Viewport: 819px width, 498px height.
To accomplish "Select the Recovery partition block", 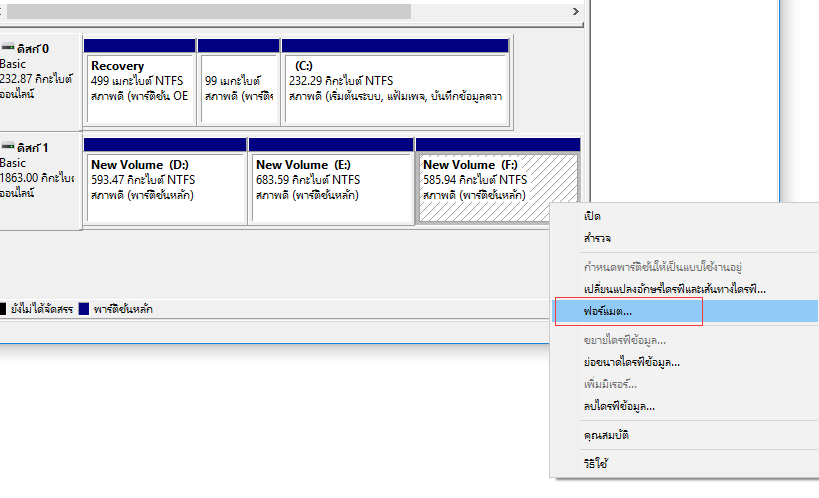I will click(x=138, y=81).
